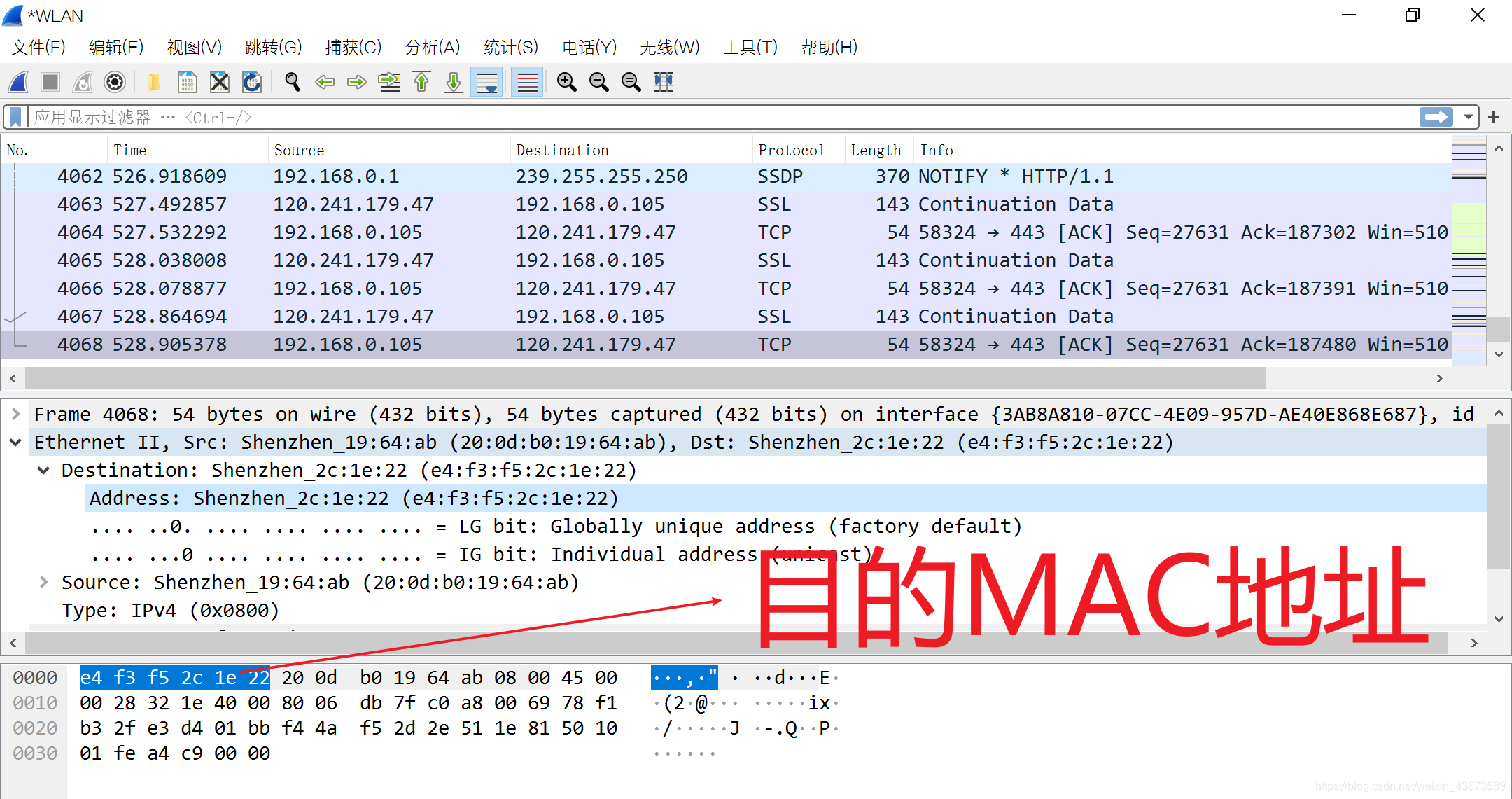The height and width of the screenshot is (799, 1512).
Task: Open the 统计(S) menu
Action: (x=510, y=47)
